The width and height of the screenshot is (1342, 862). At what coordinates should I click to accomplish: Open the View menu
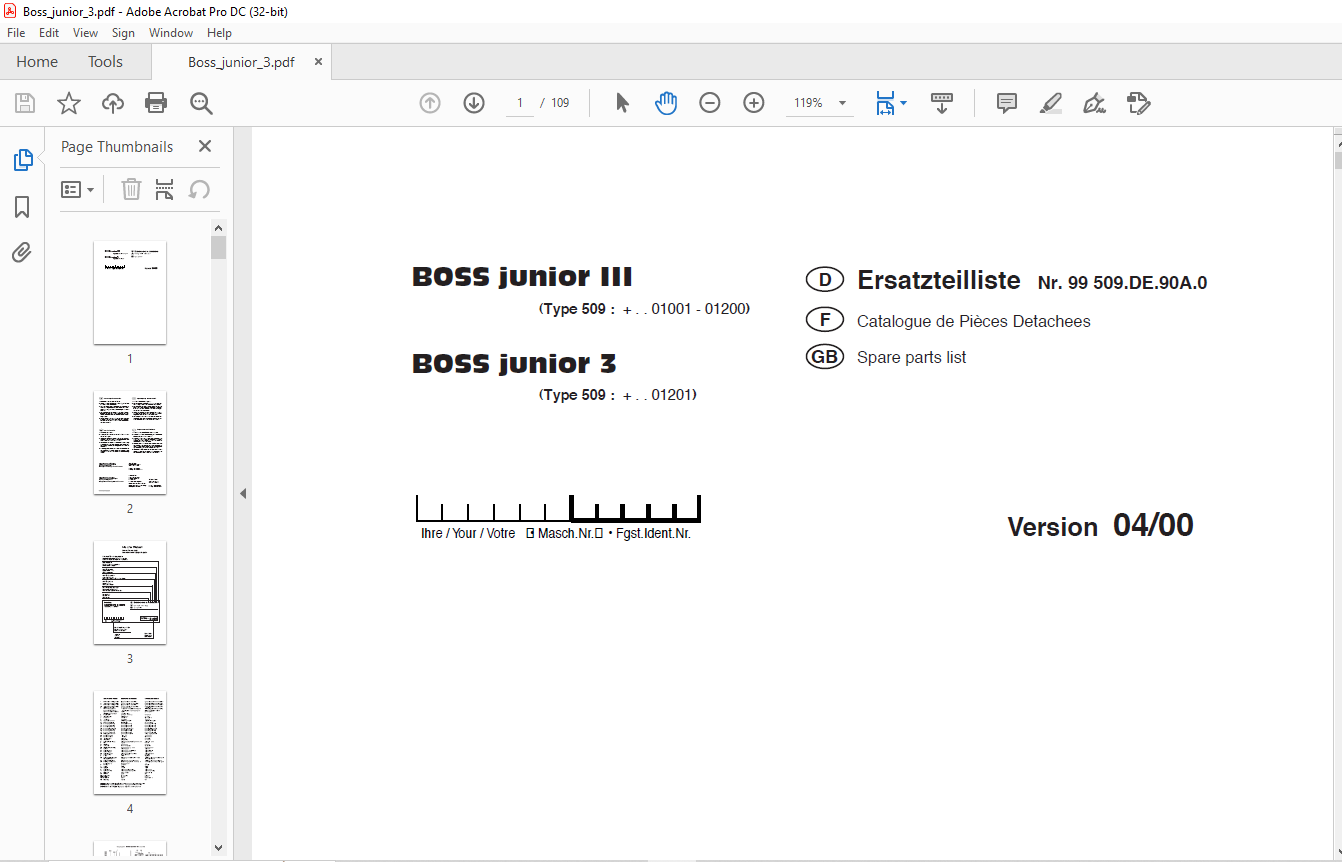tap(85, 33)
